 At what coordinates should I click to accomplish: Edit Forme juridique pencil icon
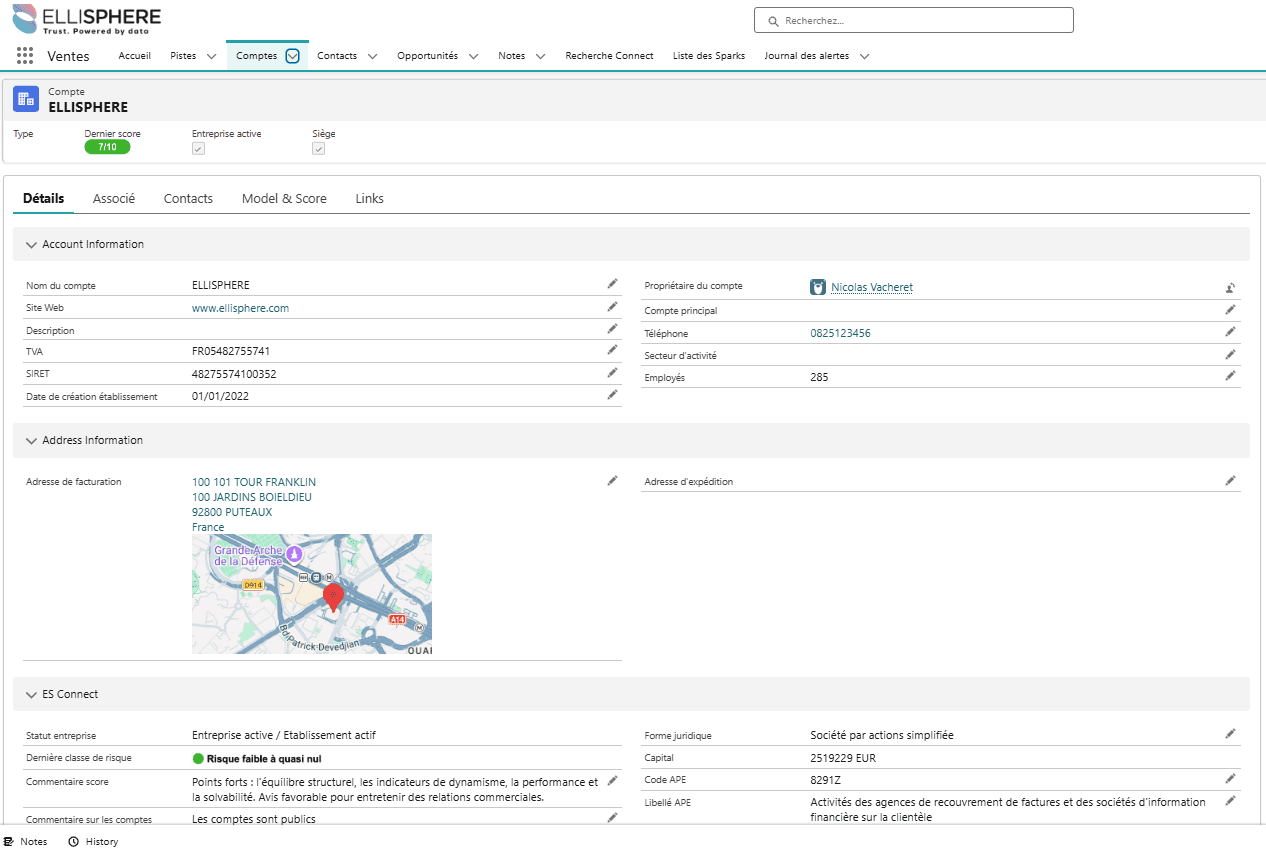pyautogui.click(x=1231, y=733)
